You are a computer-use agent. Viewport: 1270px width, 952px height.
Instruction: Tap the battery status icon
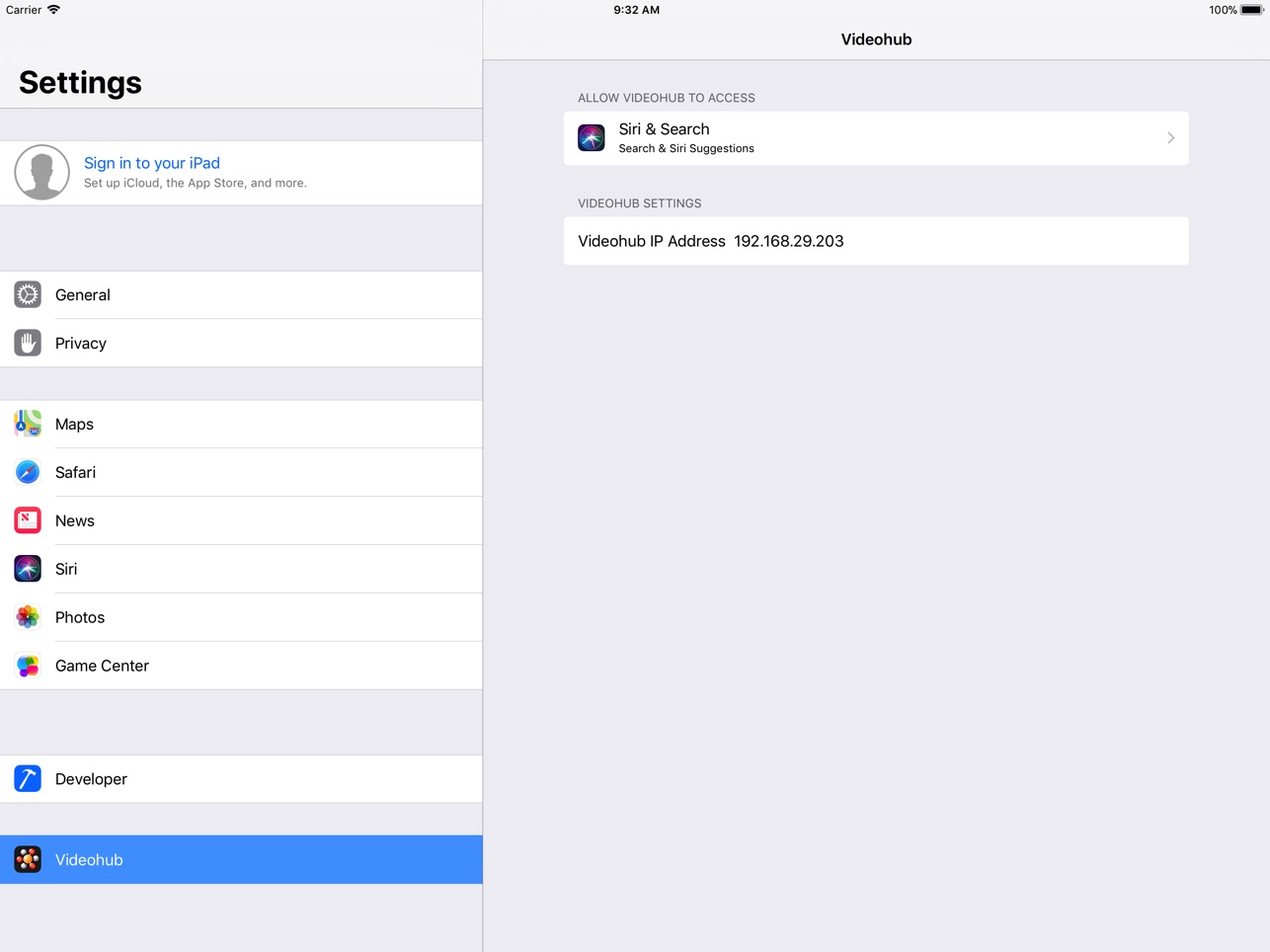pyautogui.click(x=1252, y=10)
